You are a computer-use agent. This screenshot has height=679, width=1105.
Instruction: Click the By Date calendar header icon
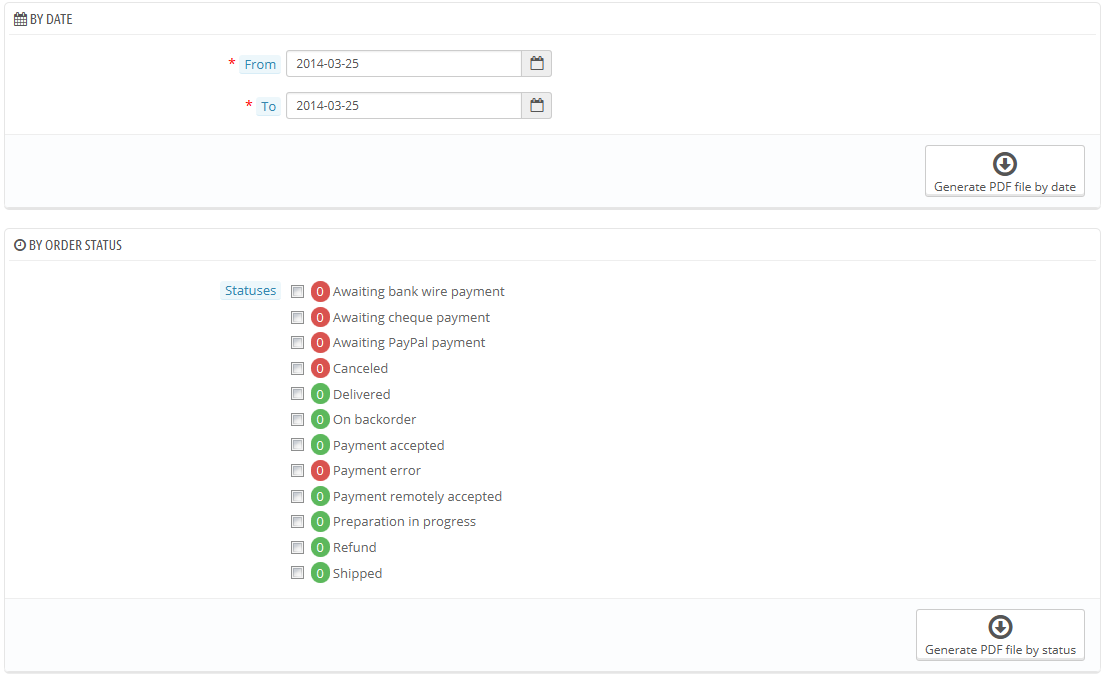(20, 19)
